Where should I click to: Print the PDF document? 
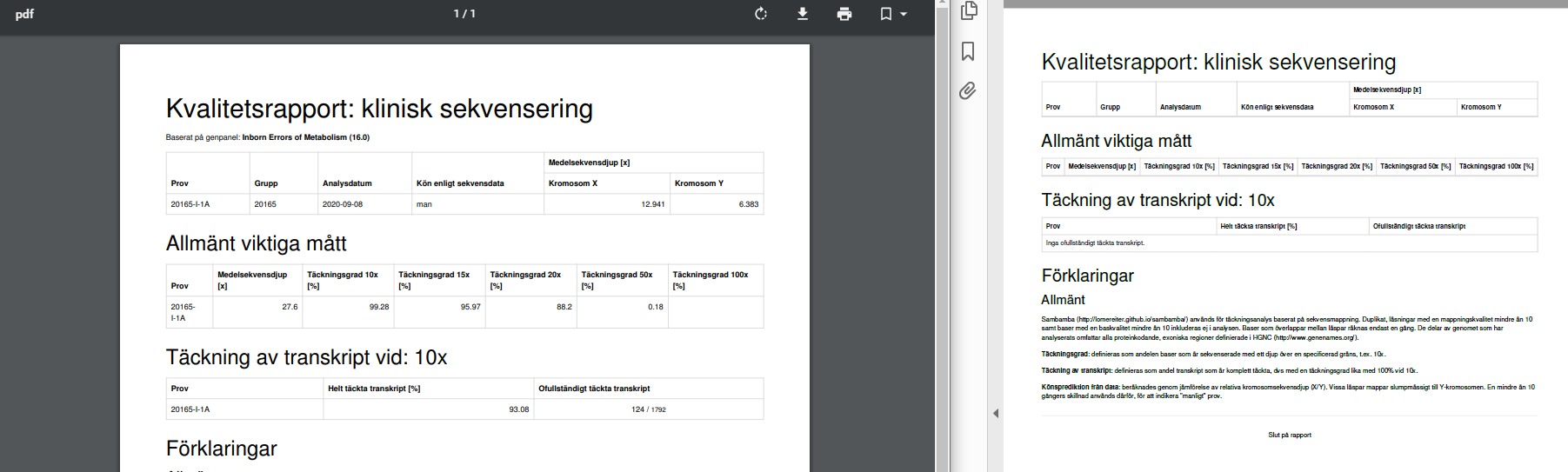point(844,14)
